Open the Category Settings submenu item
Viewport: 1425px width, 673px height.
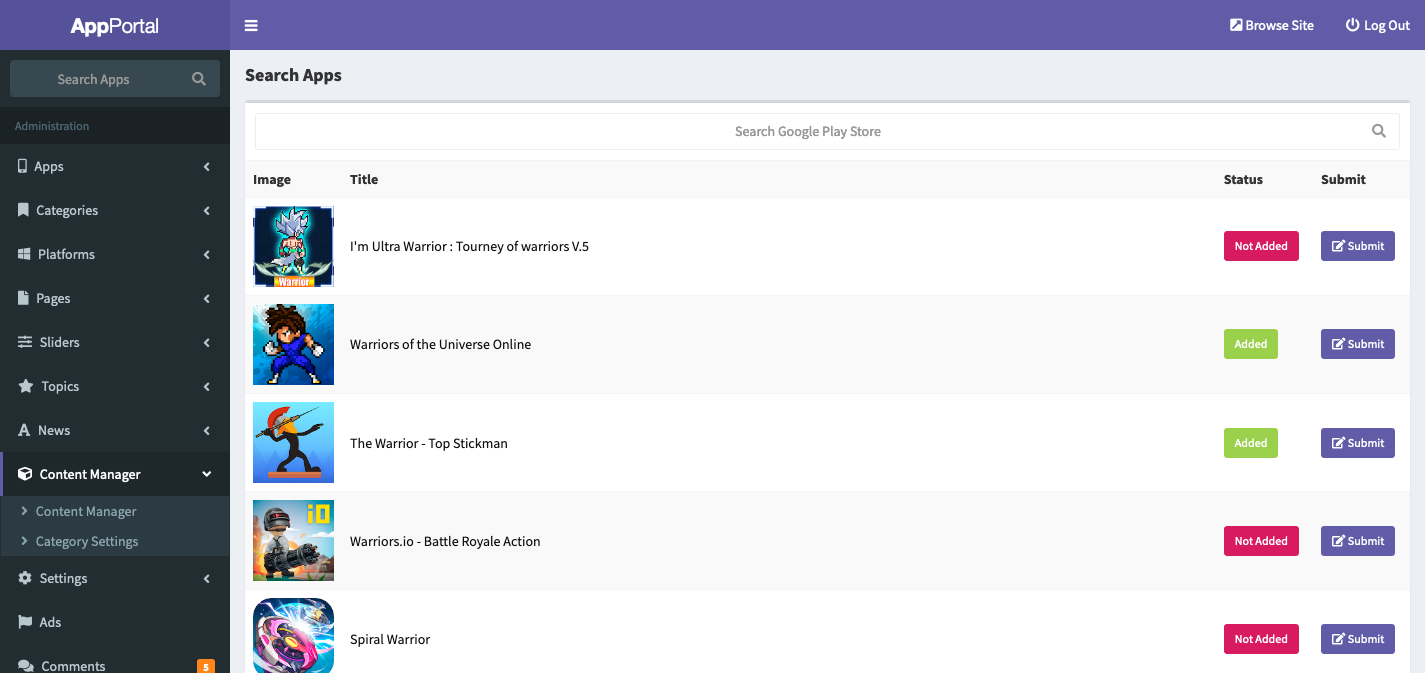pyautogui.click(x=87, y=541)
